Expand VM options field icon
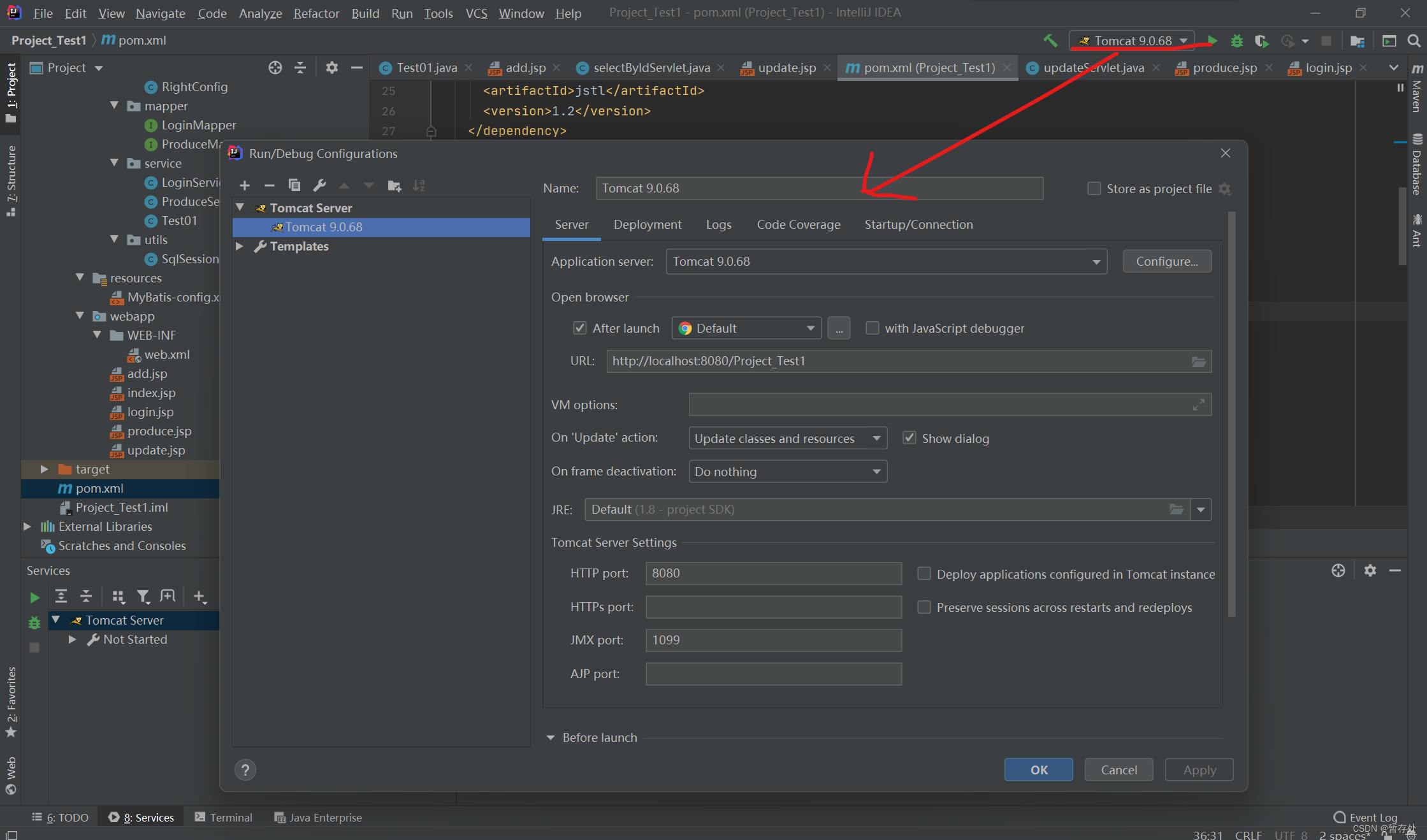Screen dimensions: 1427x840 [x=1198, y=405]
